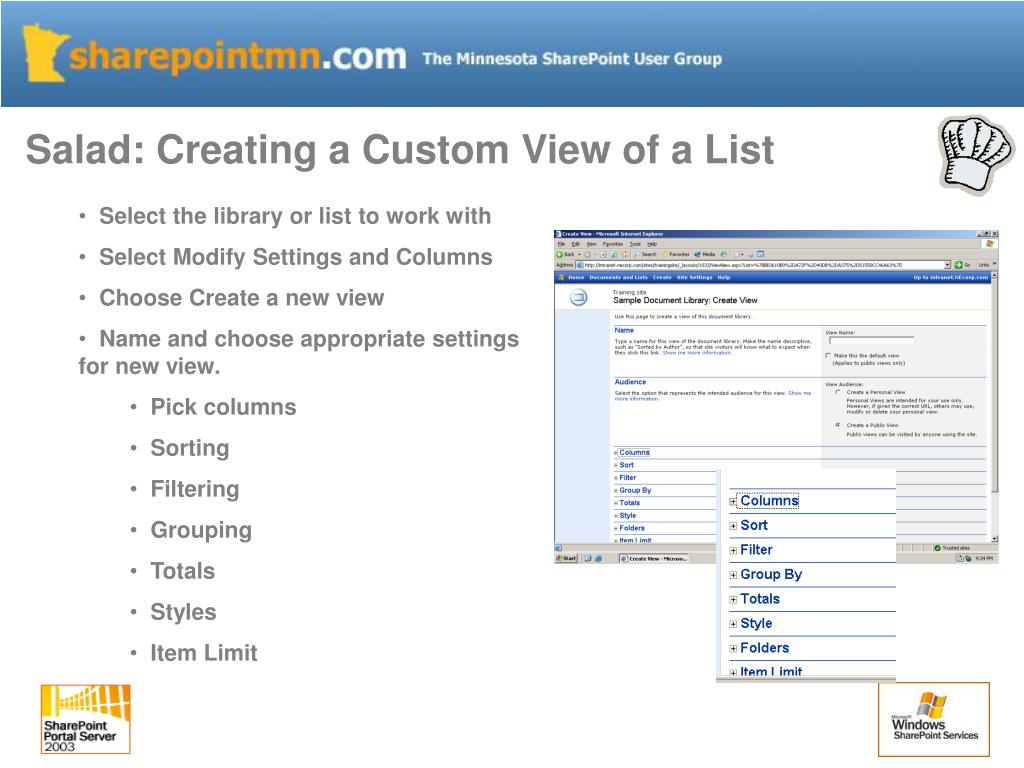This screenshot has width=1024, height=768.
Task: Expand small Sort section in browser page
Action: pyautogui.click(x=616, y=466)
